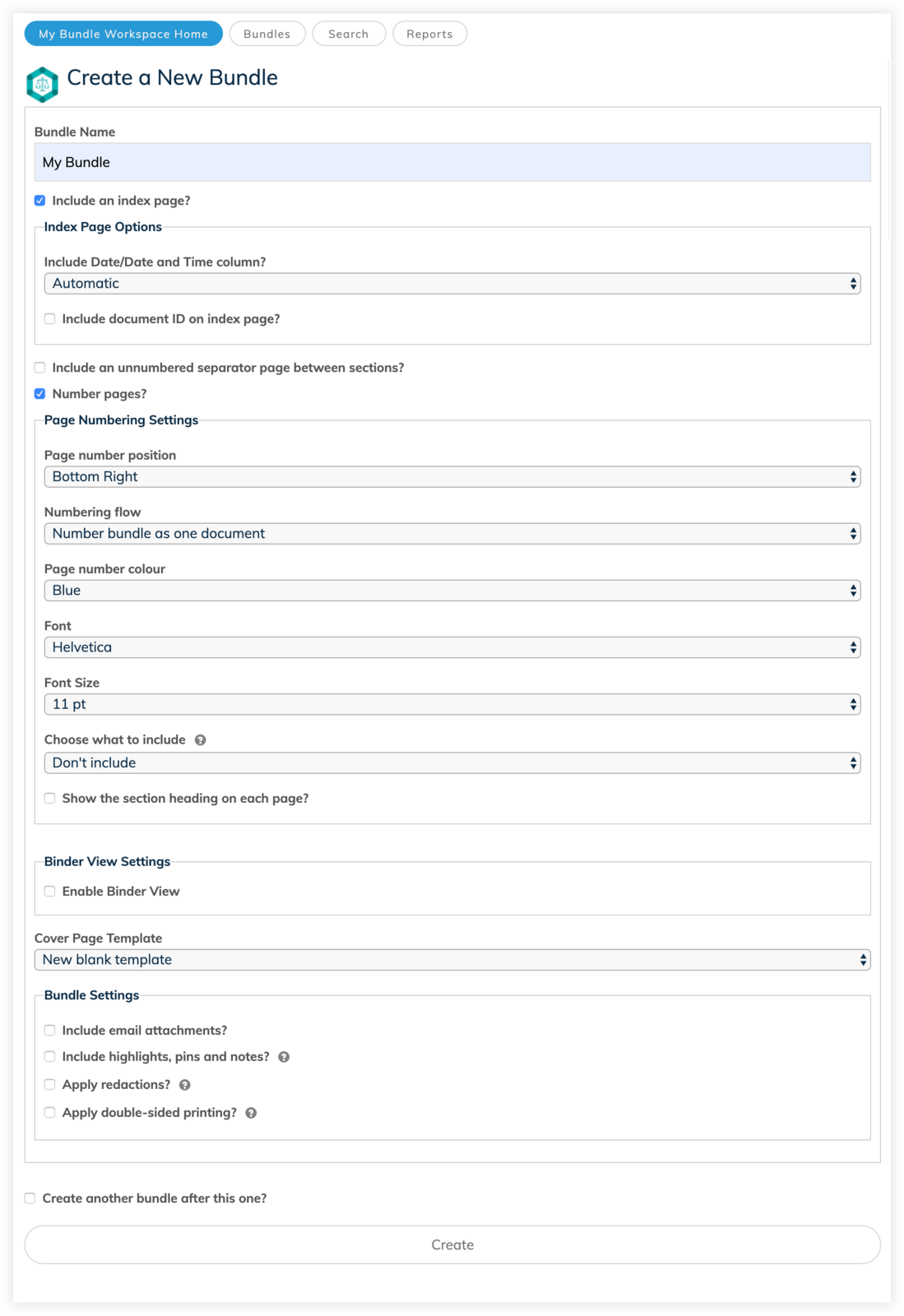The width and height of the screenshot is (904, 1316).
Task: Open Choose what to include dropdown
Action: [452, 763]
